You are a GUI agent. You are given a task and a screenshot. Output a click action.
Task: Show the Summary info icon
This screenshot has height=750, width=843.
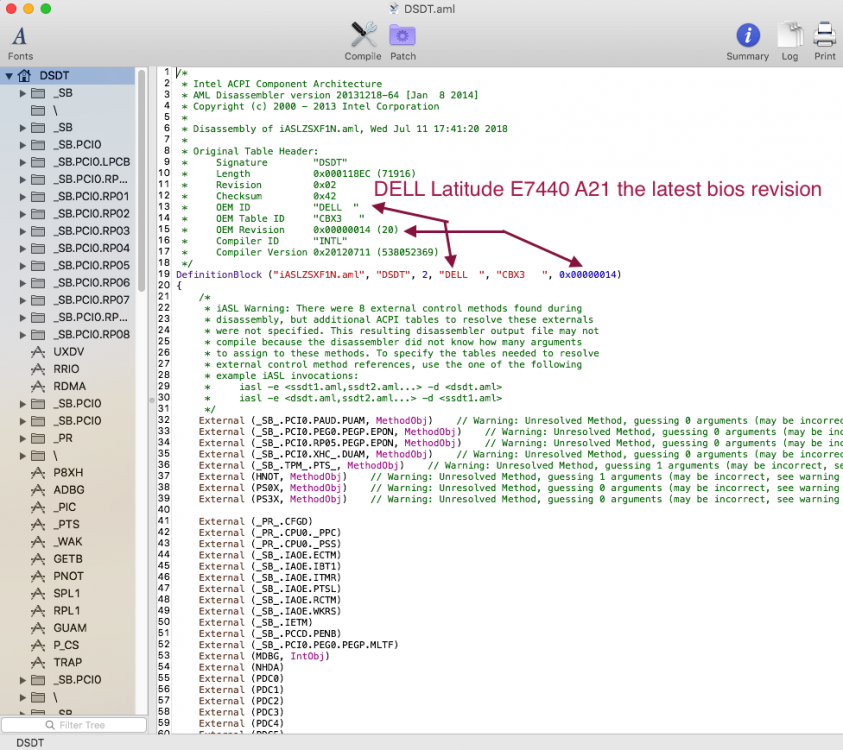tap(748, 35)
